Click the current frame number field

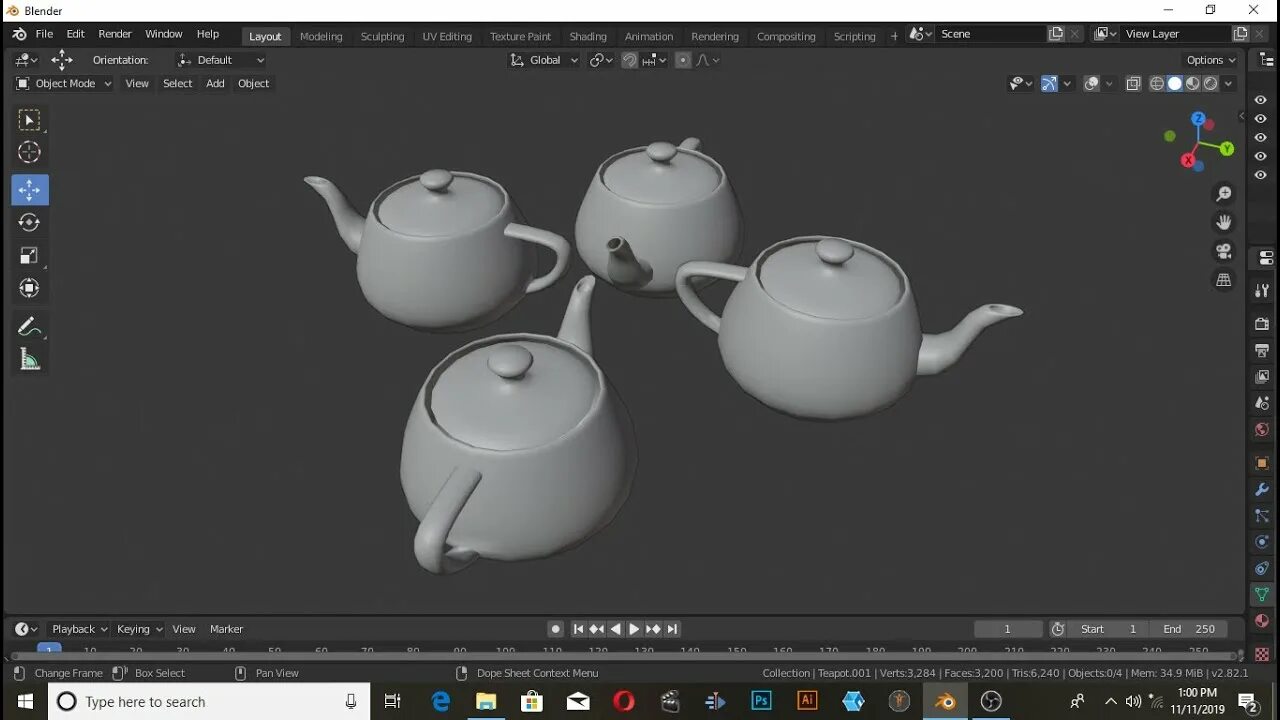point(1008,629)
